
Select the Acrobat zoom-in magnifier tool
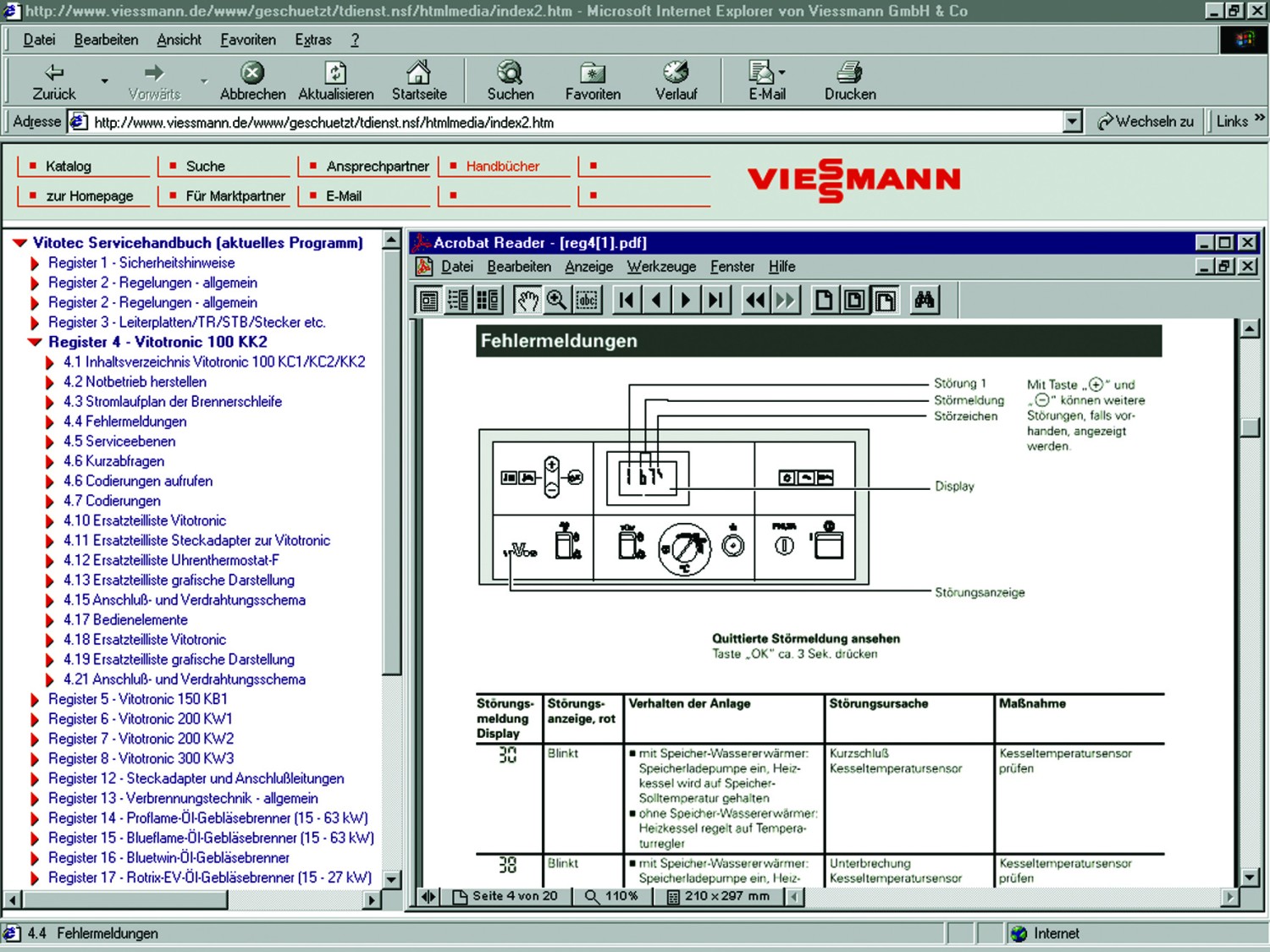click(556, 300)
